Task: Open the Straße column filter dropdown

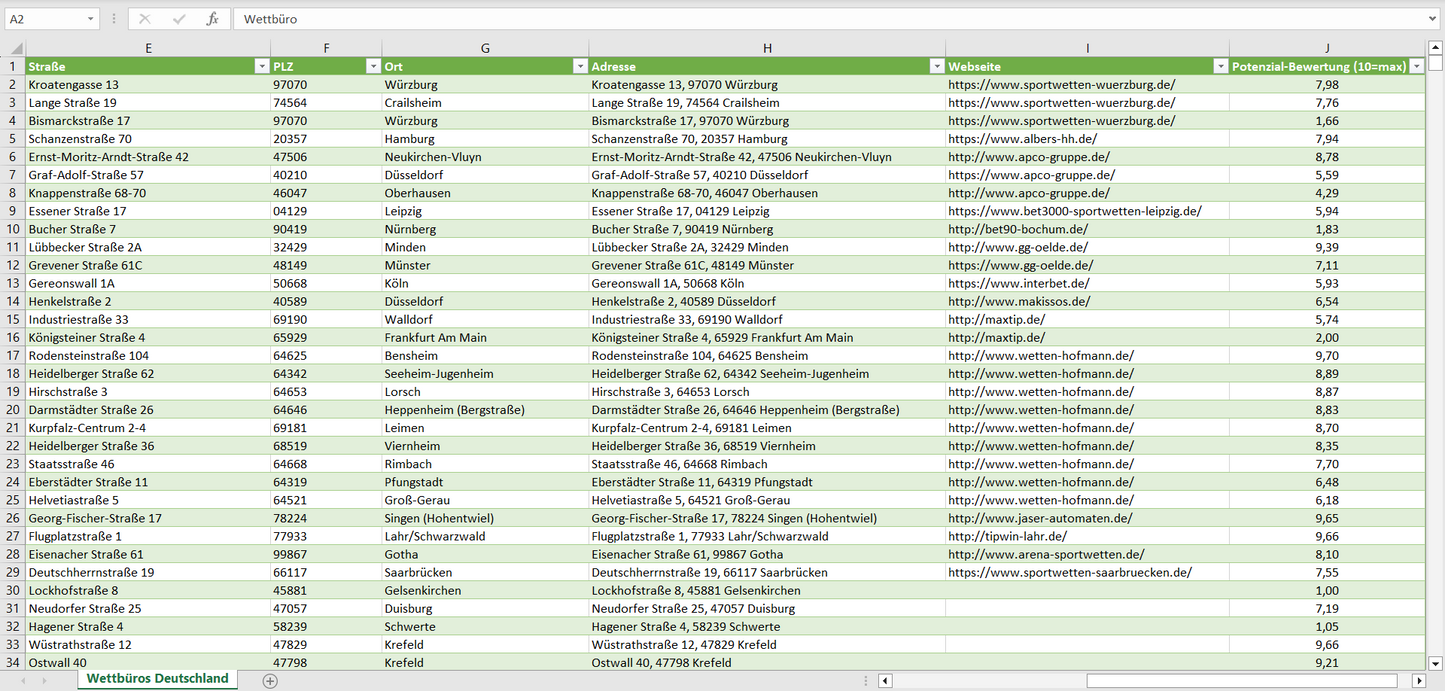Action: (x=261, y=66)
